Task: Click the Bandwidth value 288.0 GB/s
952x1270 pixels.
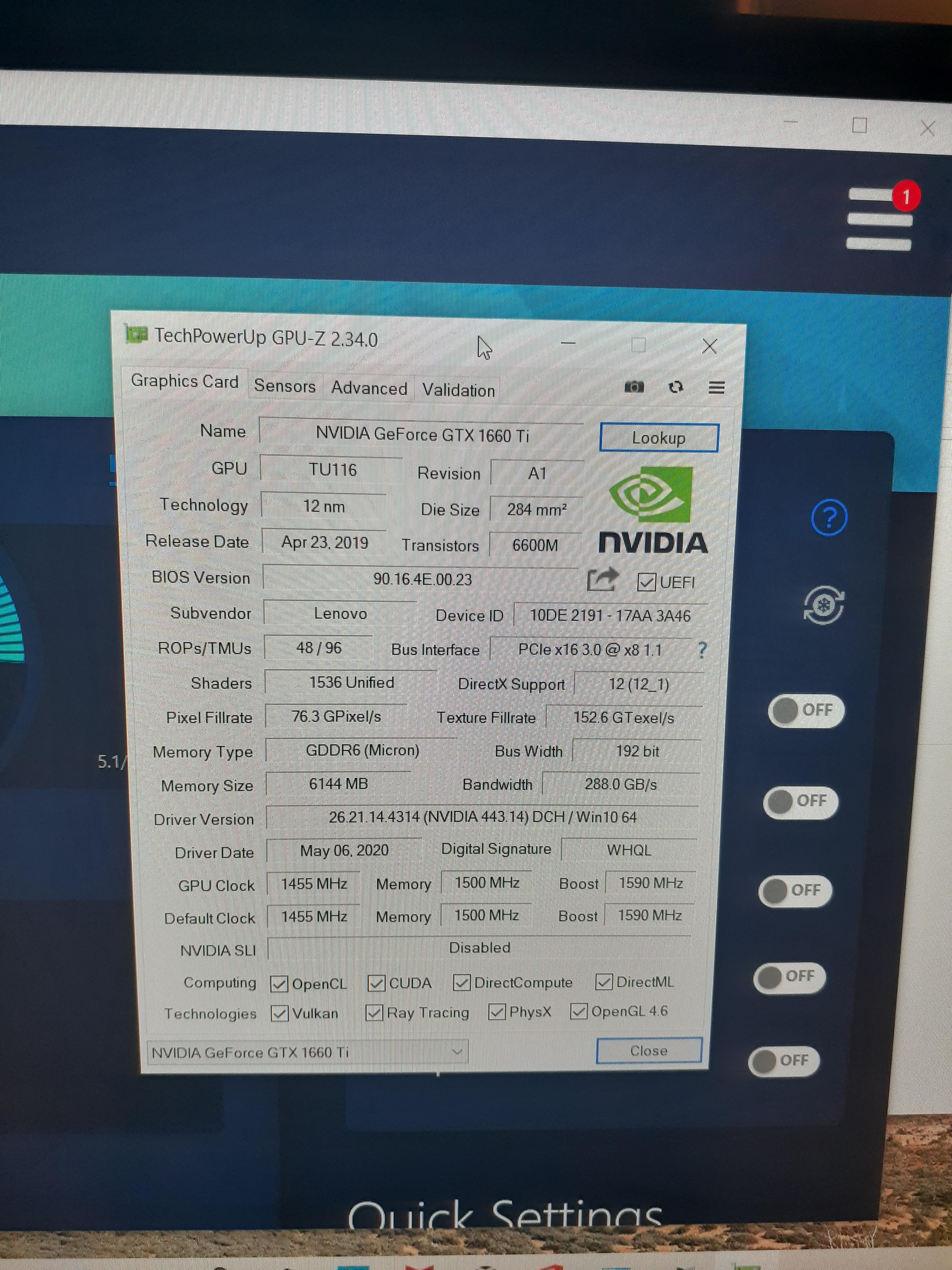Action: coord(621,784)
